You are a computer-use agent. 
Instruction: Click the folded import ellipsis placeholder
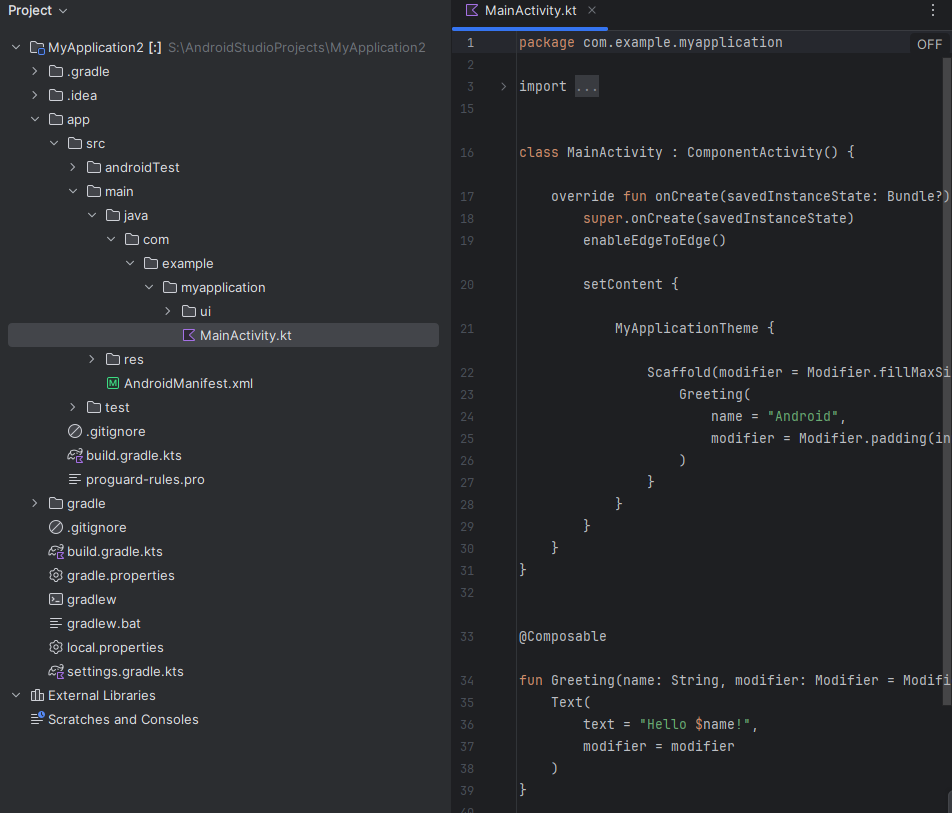tap(586, 87)
